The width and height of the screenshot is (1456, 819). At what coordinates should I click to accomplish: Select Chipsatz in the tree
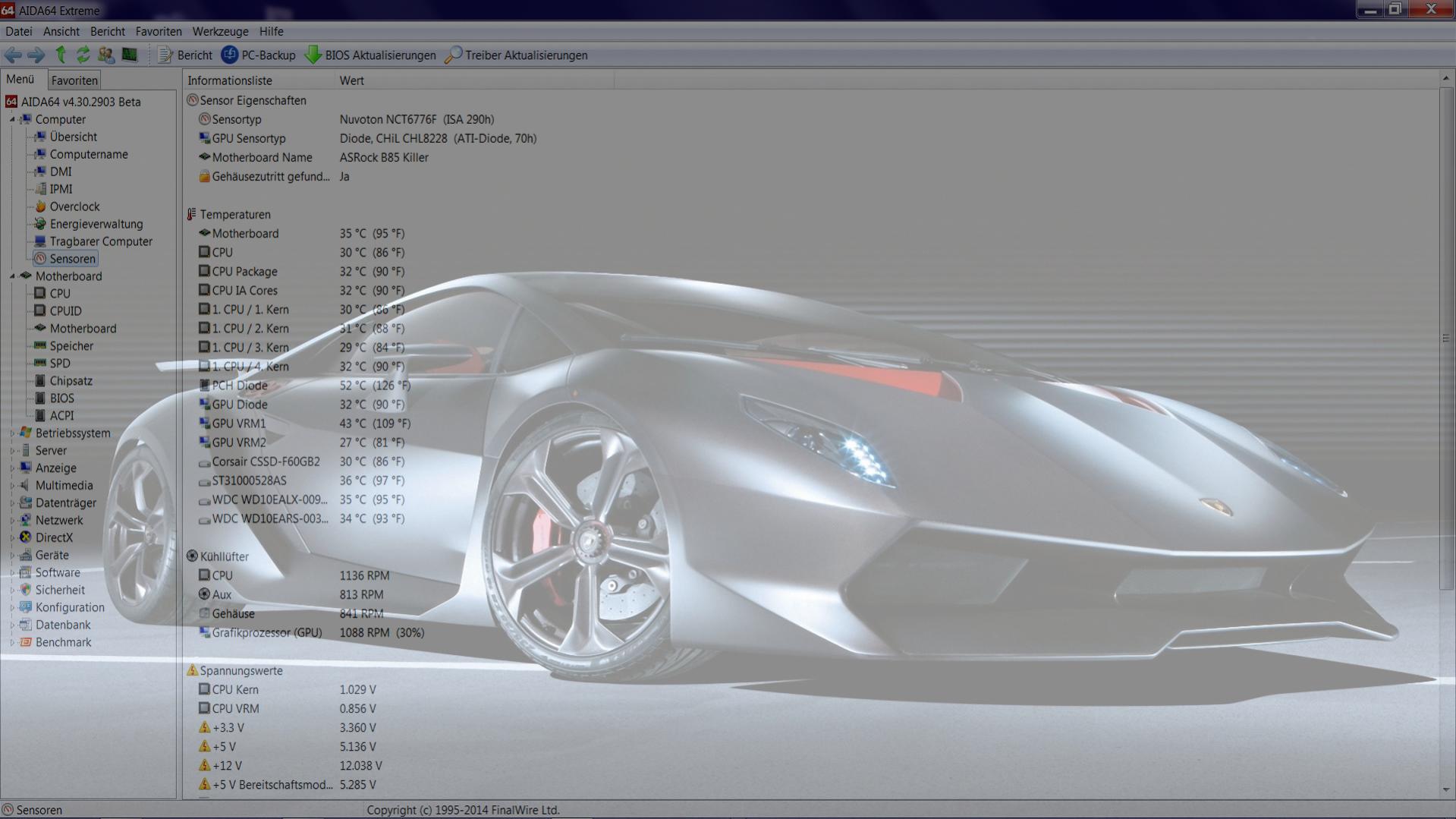coord(71,381)
